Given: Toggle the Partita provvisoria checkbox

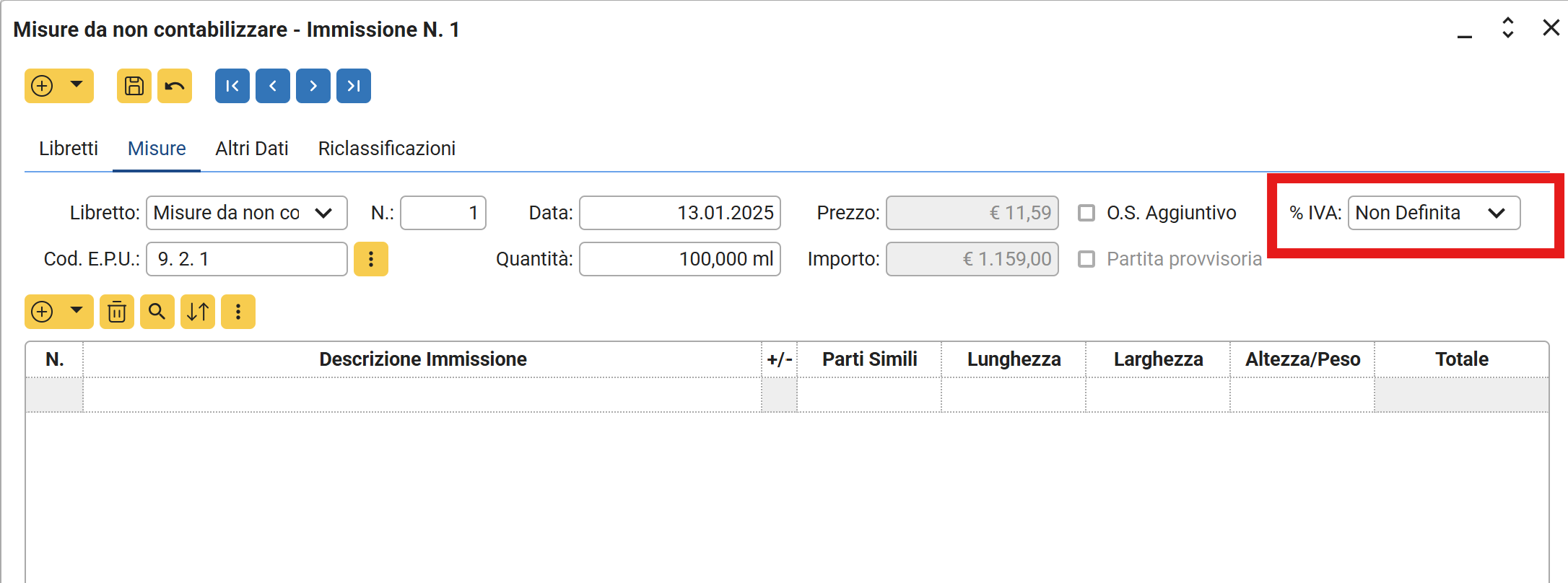Looking at the screenshot, I should pyautogui.click(x=1086, y=259).
